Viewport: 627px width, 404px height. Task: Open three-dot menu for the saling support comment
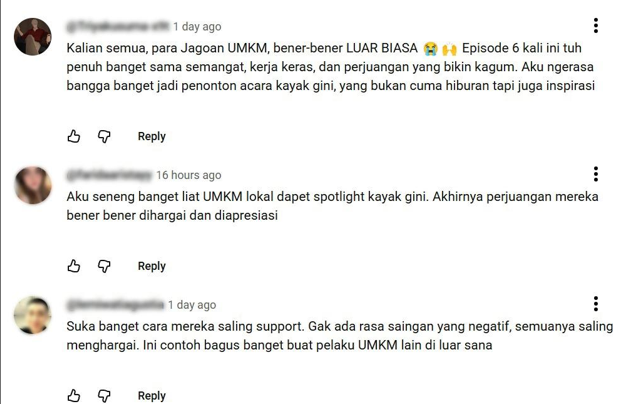[595, 304]
